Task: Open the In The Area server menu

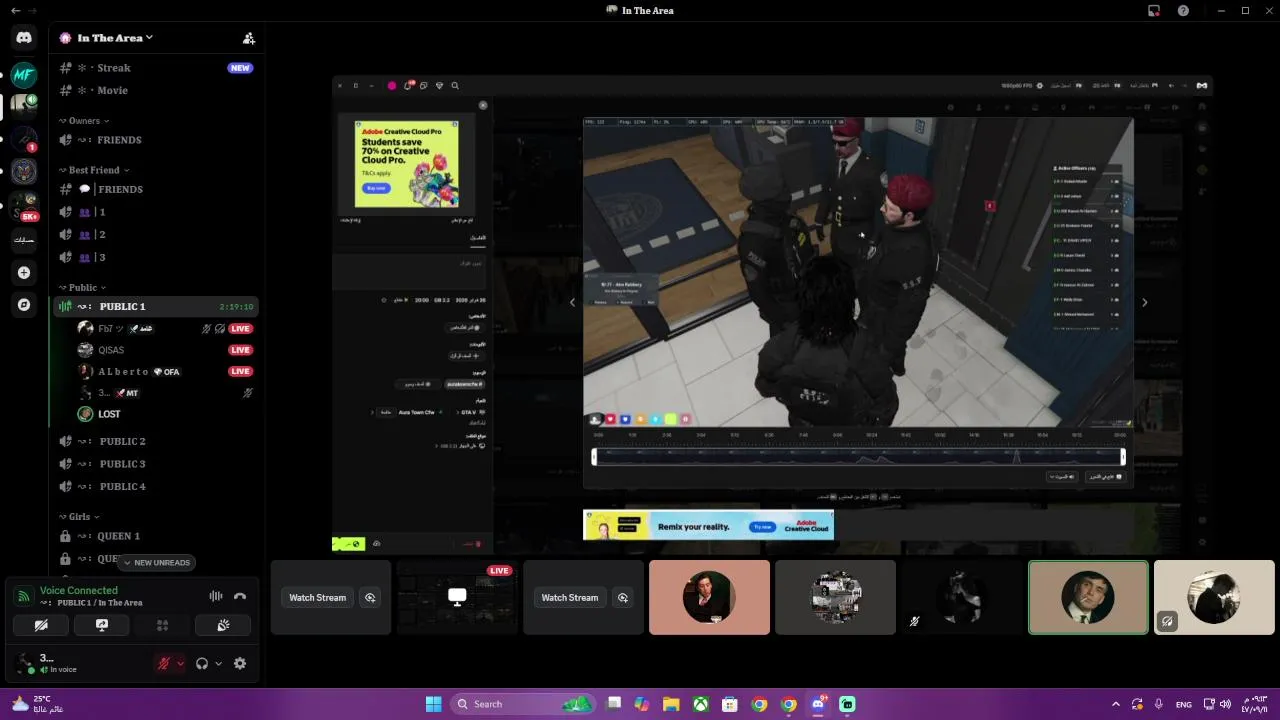Action: [114, 38]
